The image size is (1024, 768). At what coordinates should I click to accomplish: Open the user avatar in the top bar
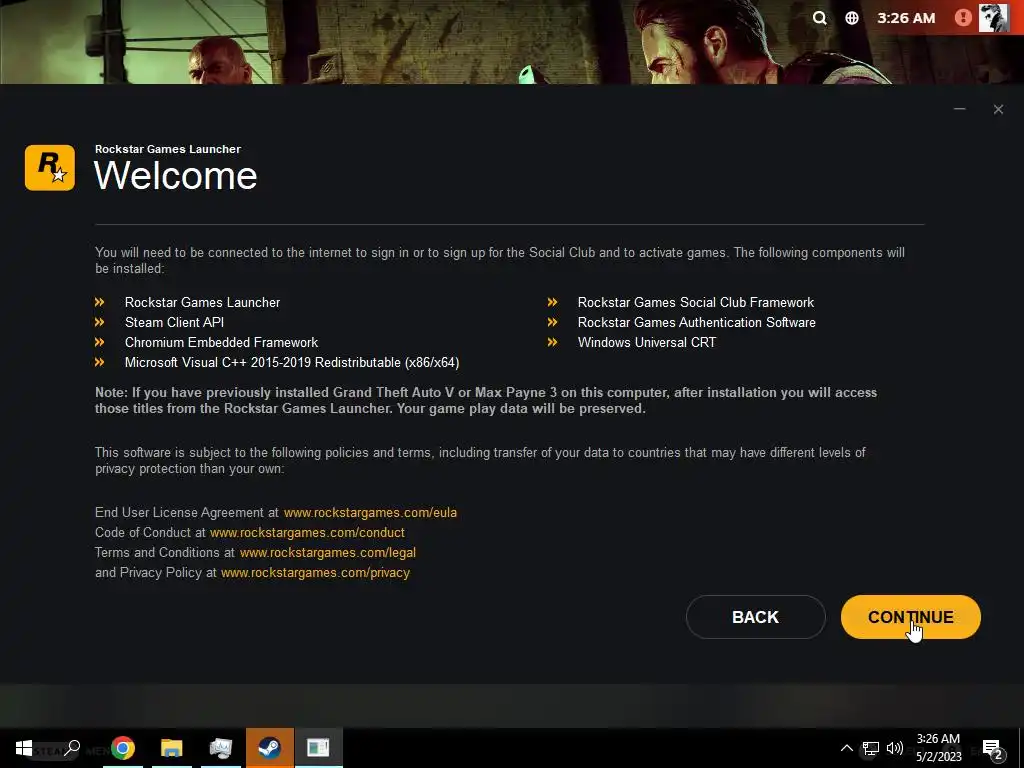pyautogui.click(x=993, y=17)
